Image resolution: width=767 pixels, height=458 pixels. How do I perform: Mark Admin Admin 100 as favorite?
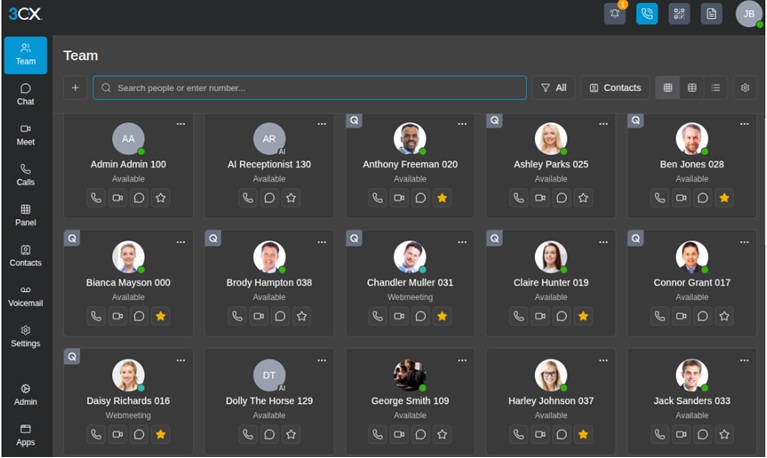(160, 198)
